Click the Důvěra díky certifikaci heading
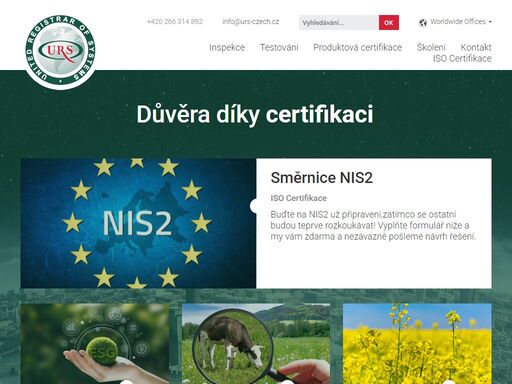Image resolution: width=512 pixels, height=384 pixels. click(255, 114)
